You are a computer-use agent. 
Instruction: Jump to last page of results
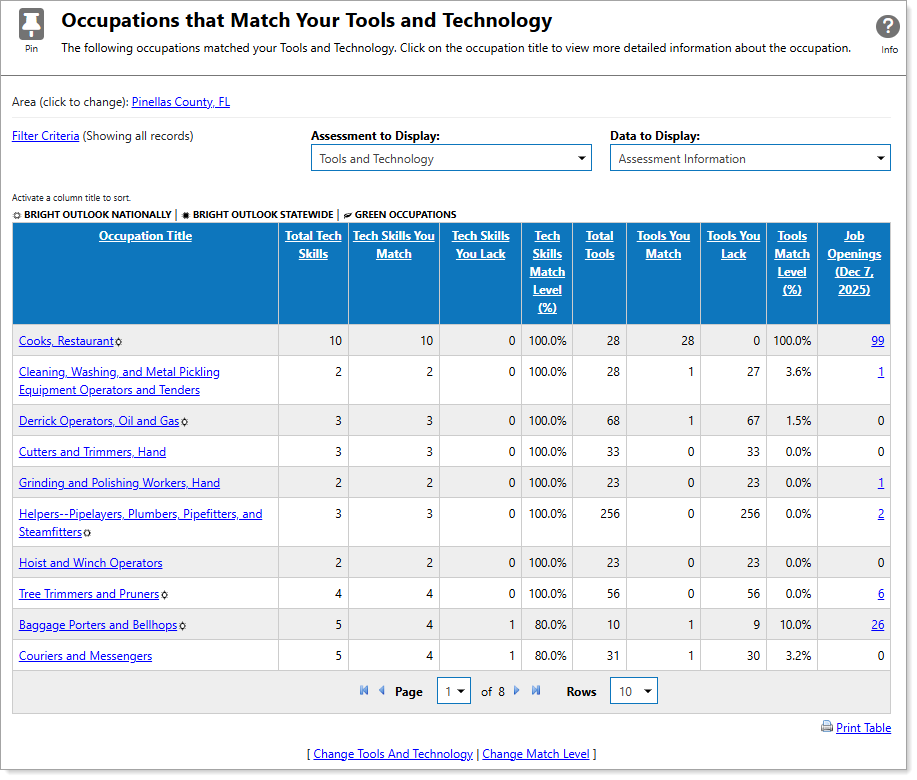pos(536,691)
